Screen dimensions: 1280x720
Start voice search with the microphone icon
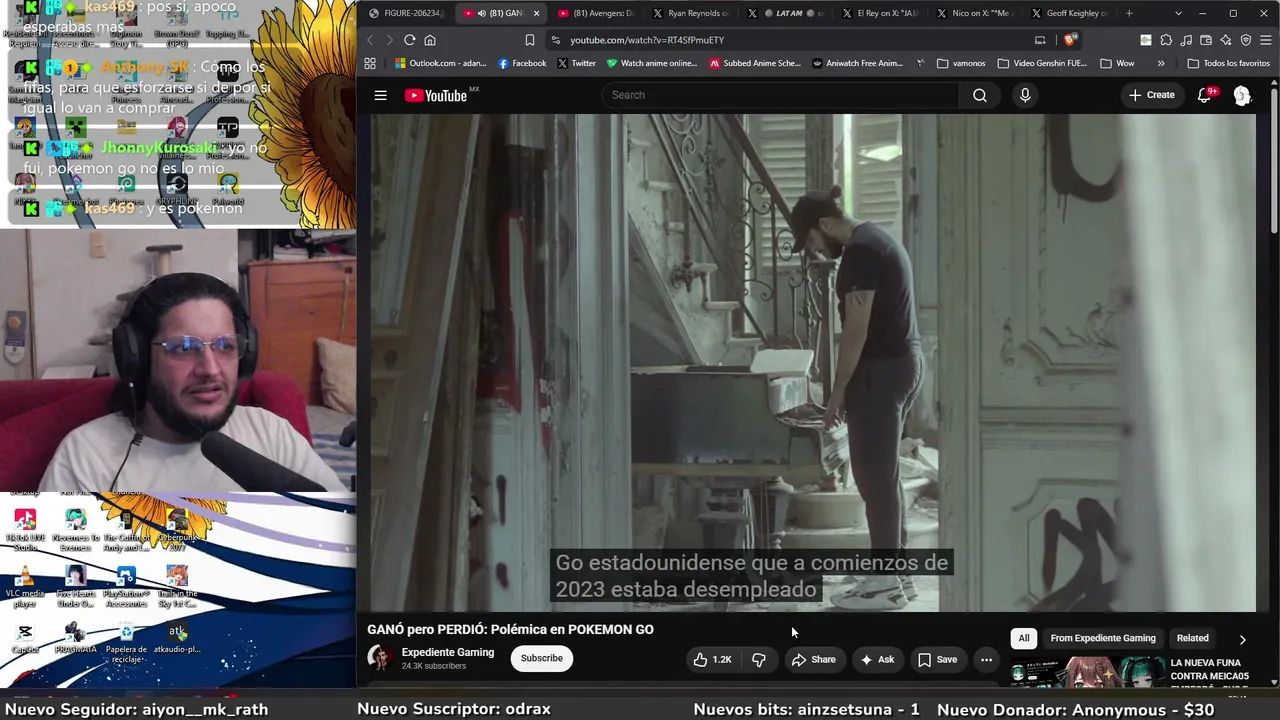(1025, 95)
